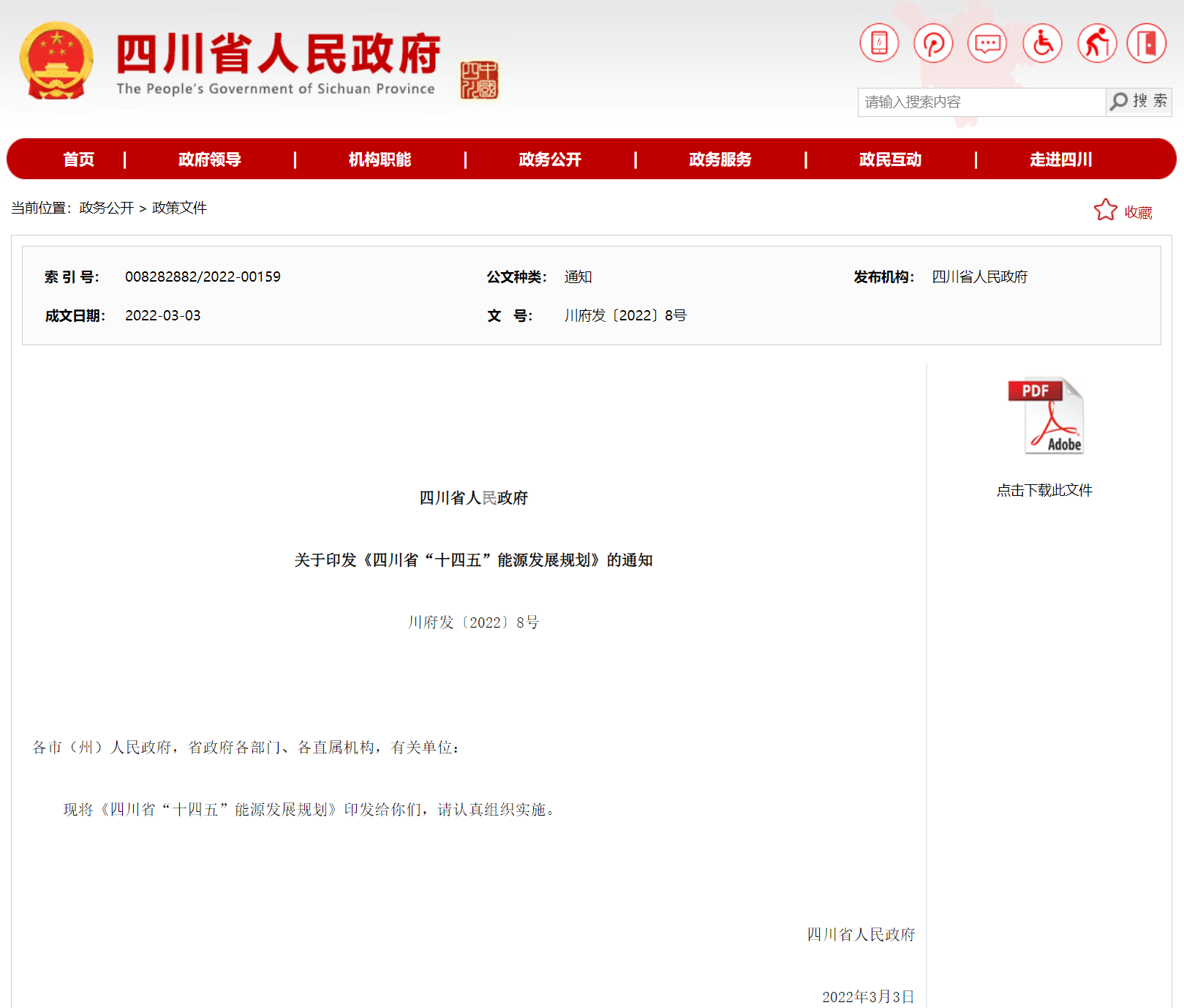
Task: Click 政务公开 in the breadcrumb
Action: tap(107, 208)
